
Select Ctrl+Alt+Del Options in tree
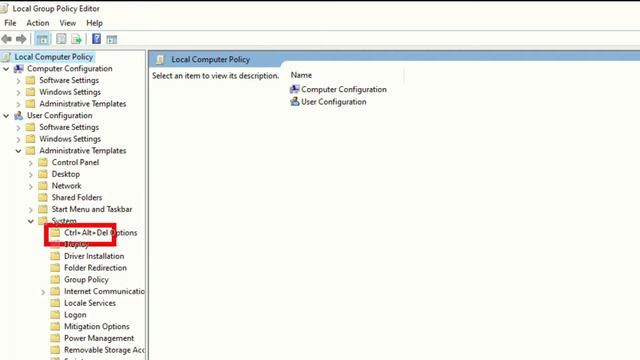coord(100,233)
